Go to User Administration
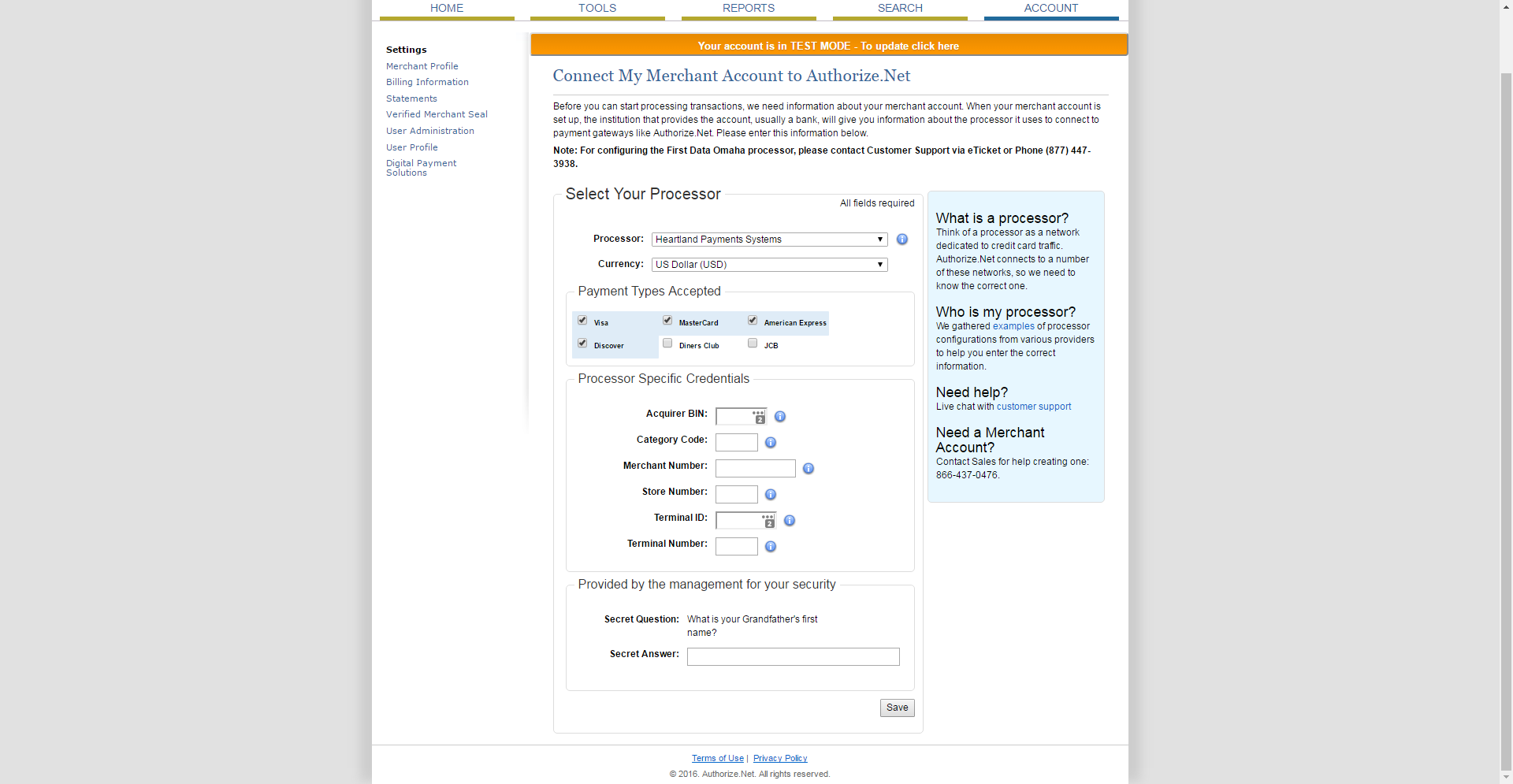 click(x=430, y=131)
